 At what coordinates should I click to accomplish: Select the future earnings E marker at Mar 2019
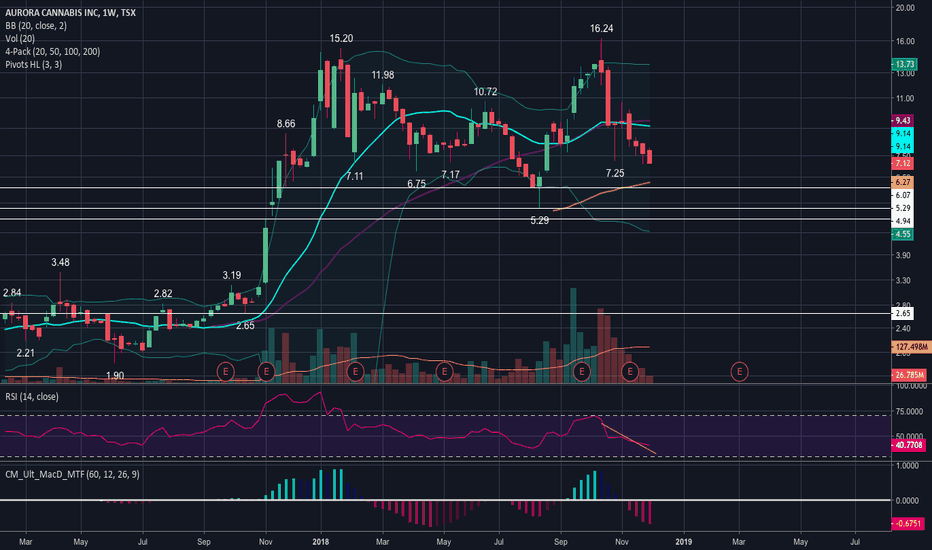click(739, 372)
